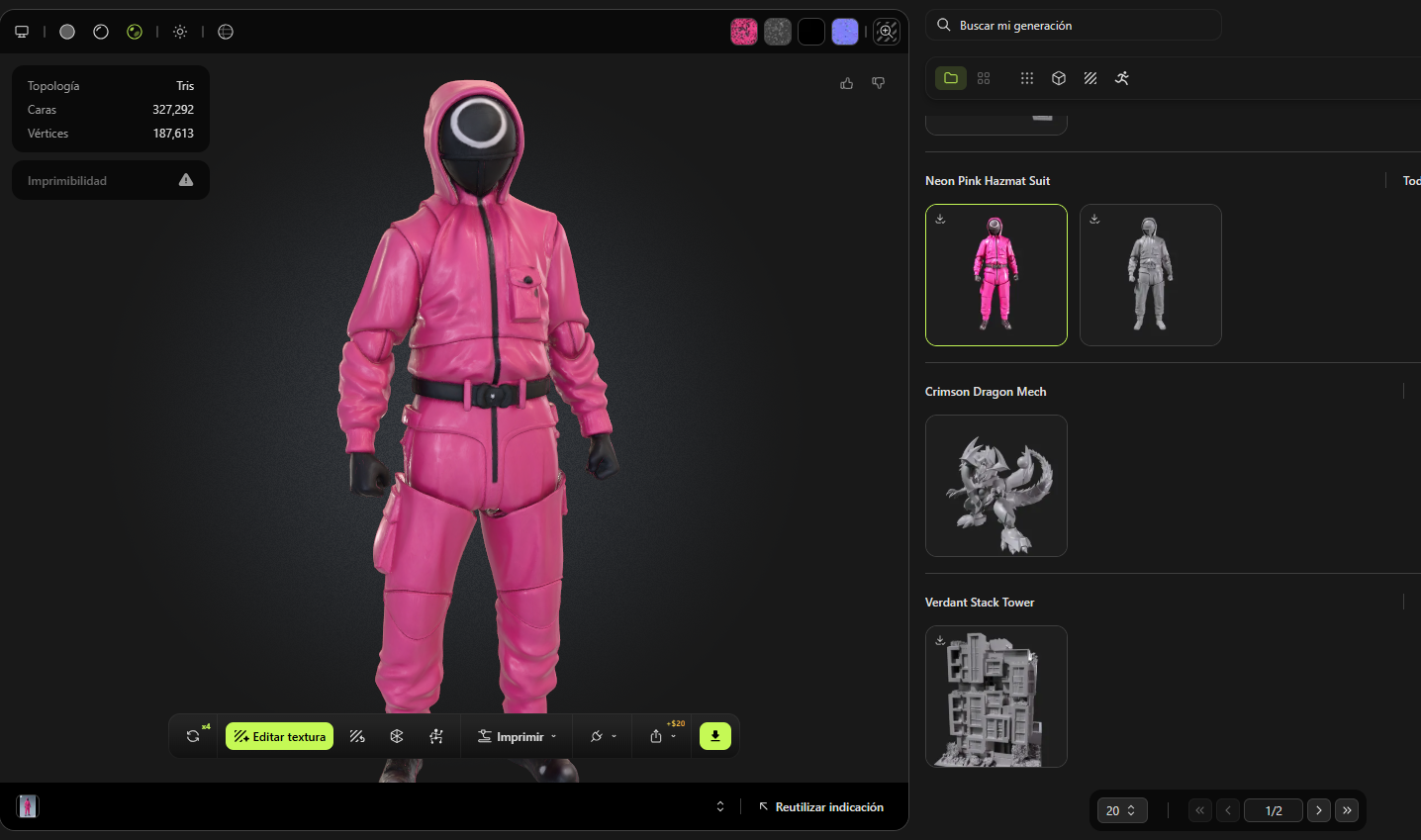Click download icon on pink suit thumbnail
Image resolution: width=1421 pixels, height=840 pixels.
tap(940, 219)
